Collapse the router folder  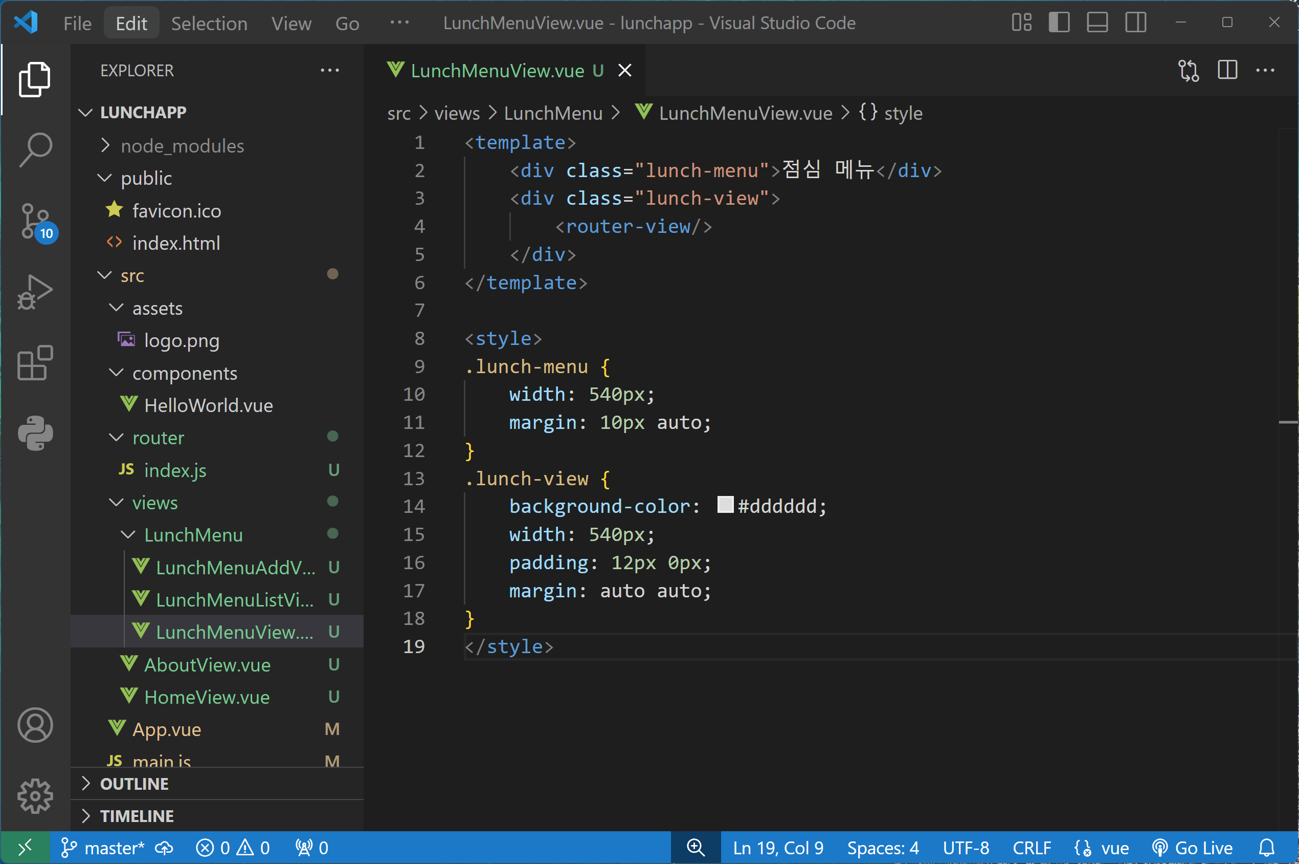217,438
